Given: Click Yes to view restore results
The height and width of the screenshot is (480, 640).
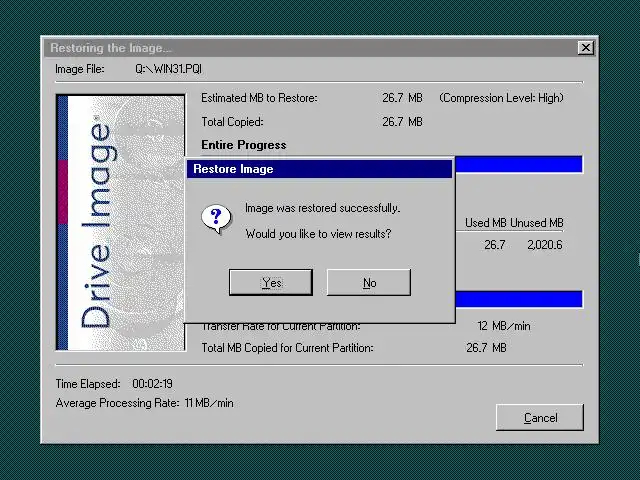Looking at the screenshot, I should (x=271, y=282).
